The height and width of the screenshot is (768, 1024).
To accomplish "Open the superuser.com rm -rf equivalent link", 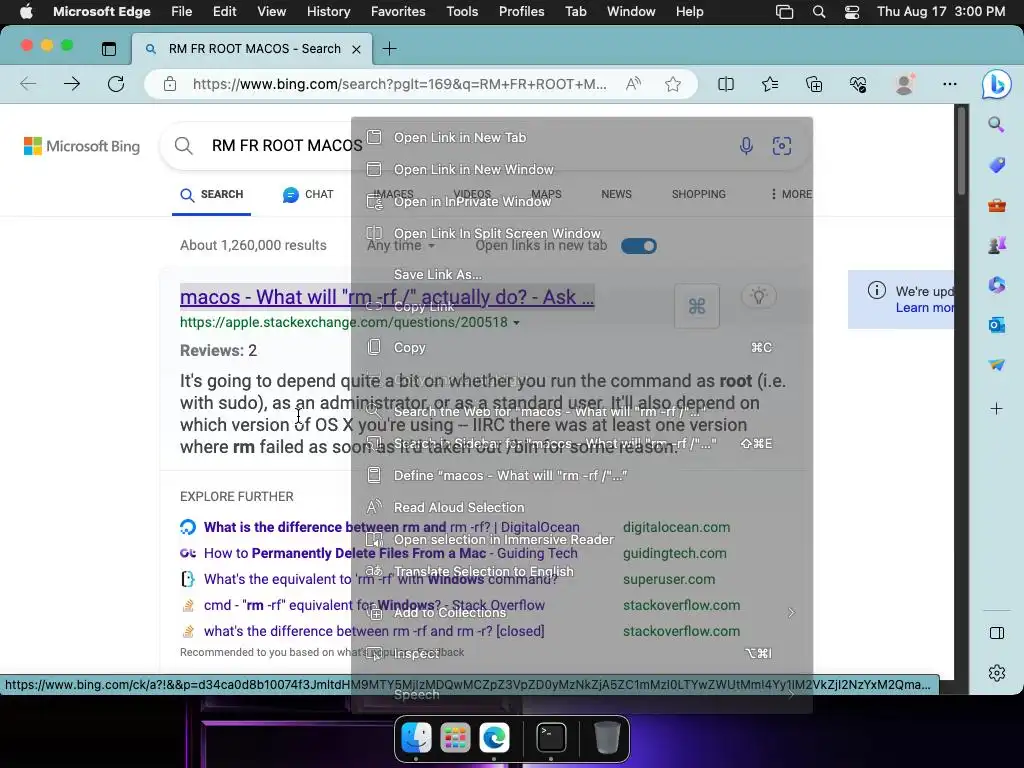I will pos(381,579).
